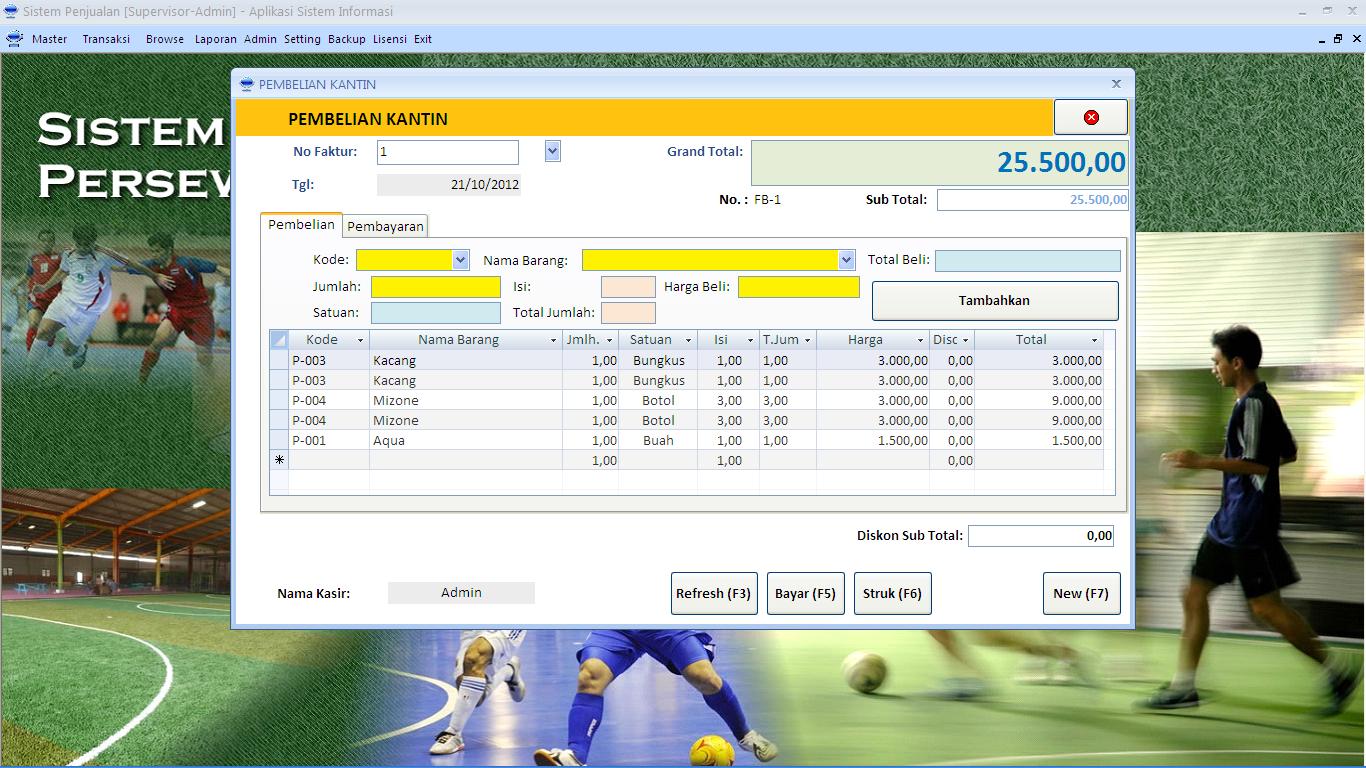Viewport: 1366px width, 768px height.
Task: Switch to the Pembayaran tab
Action: (385, 227)
